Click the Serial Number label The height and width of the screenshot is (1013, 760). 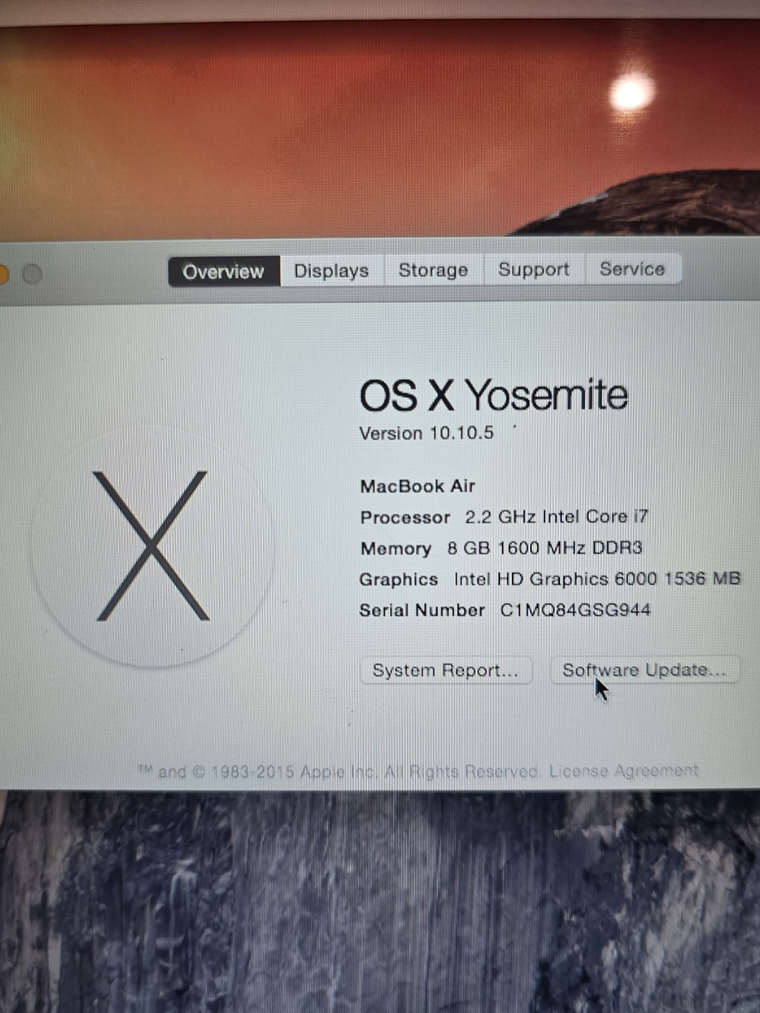[x=422, y=611]
